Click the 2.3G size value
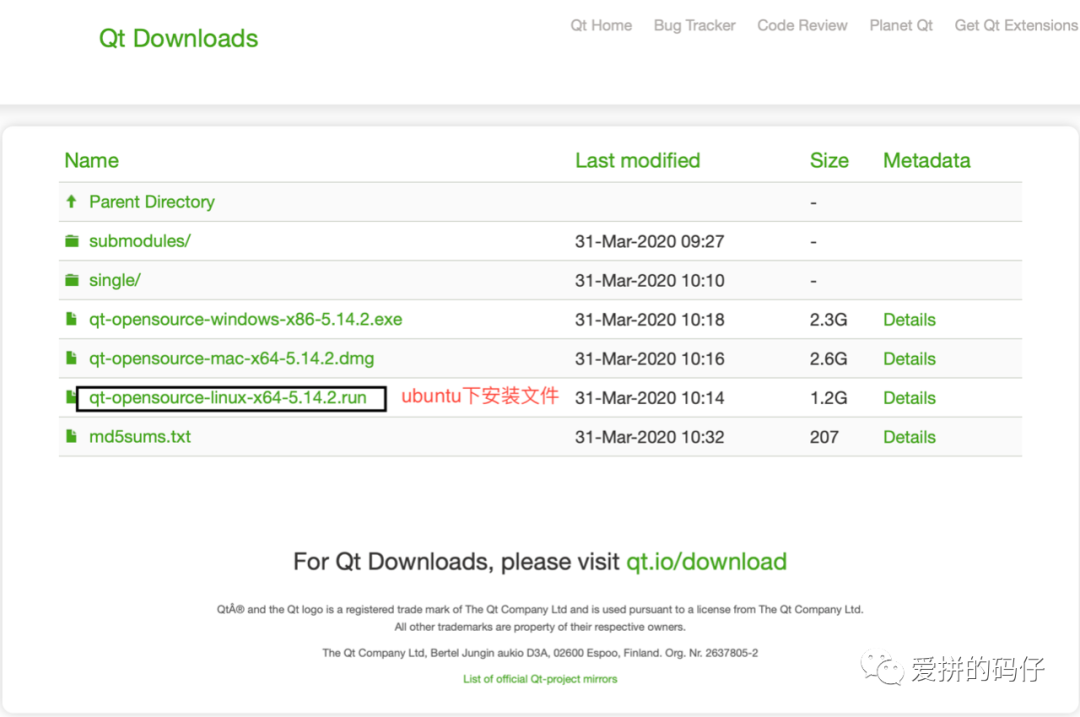Viewport: 1080px width, 717px height. [x=829, y=320]
